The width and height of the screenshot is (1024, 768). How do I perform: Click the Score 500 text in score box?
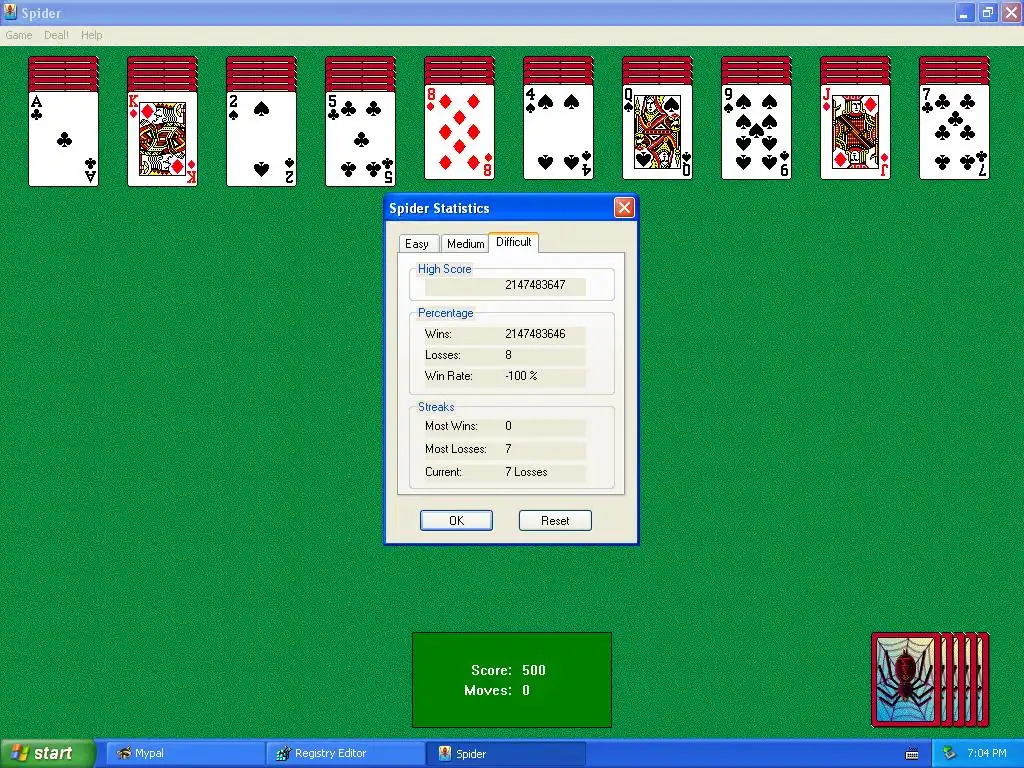coord(508,670)
